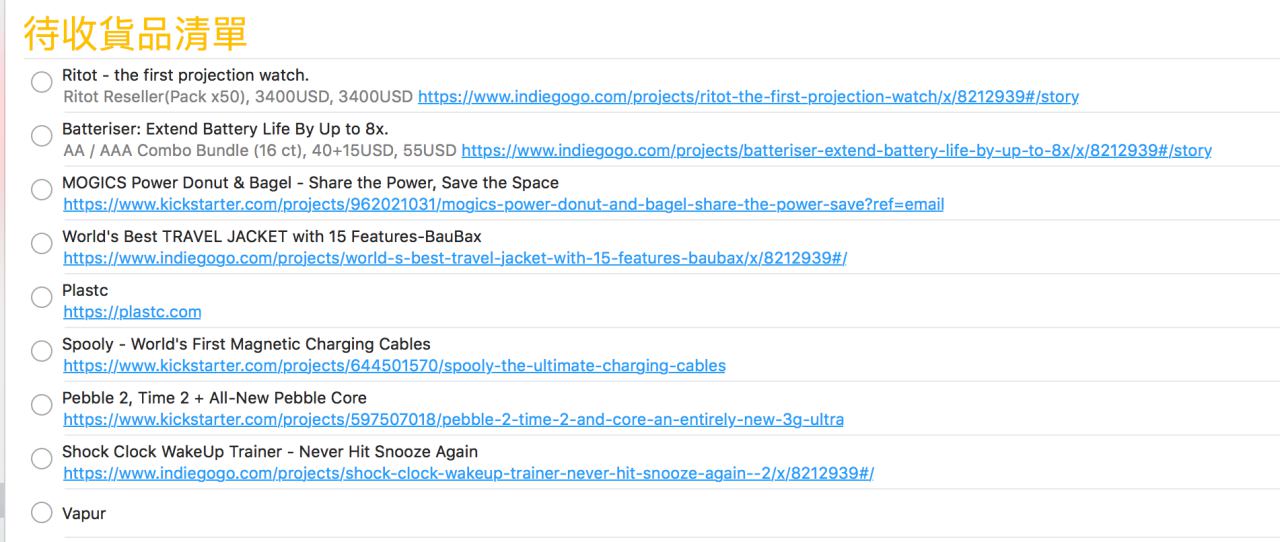This screenshot has width=1280, height=542.
Task: Open the Spooly Kickstarter charging cables link
Action: pos(394,366)
